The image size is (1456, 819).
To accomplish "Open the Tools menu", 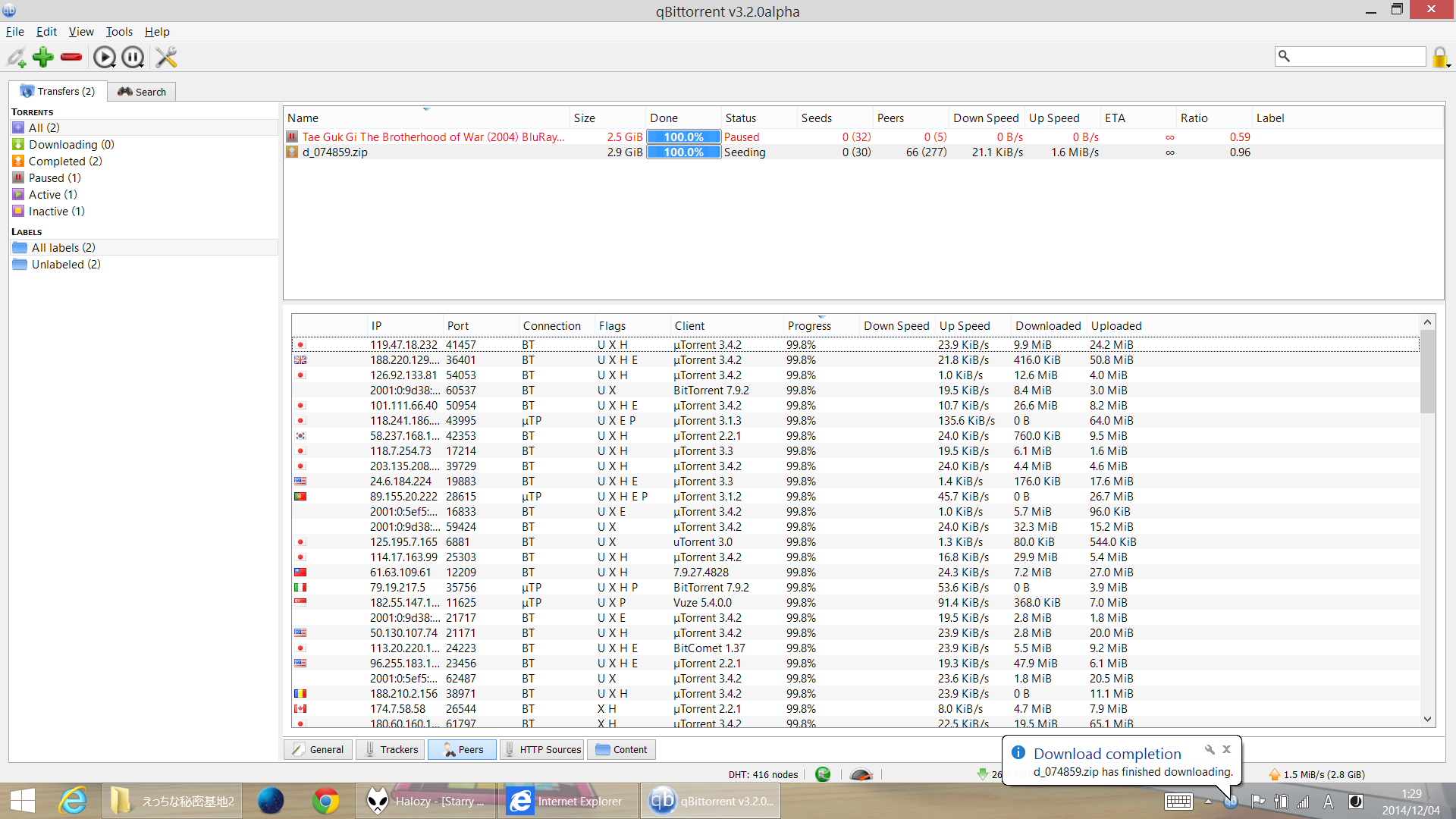I will [119, 32].
